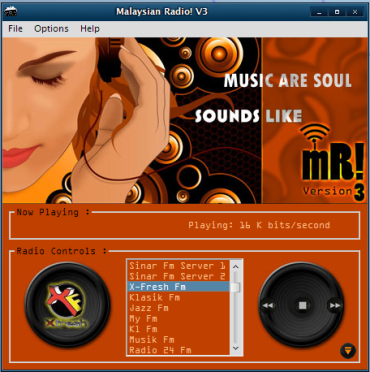This screenshot has height=372, width=370.
Task: Pick My Fm in the station list
Action: click(178, 319)
